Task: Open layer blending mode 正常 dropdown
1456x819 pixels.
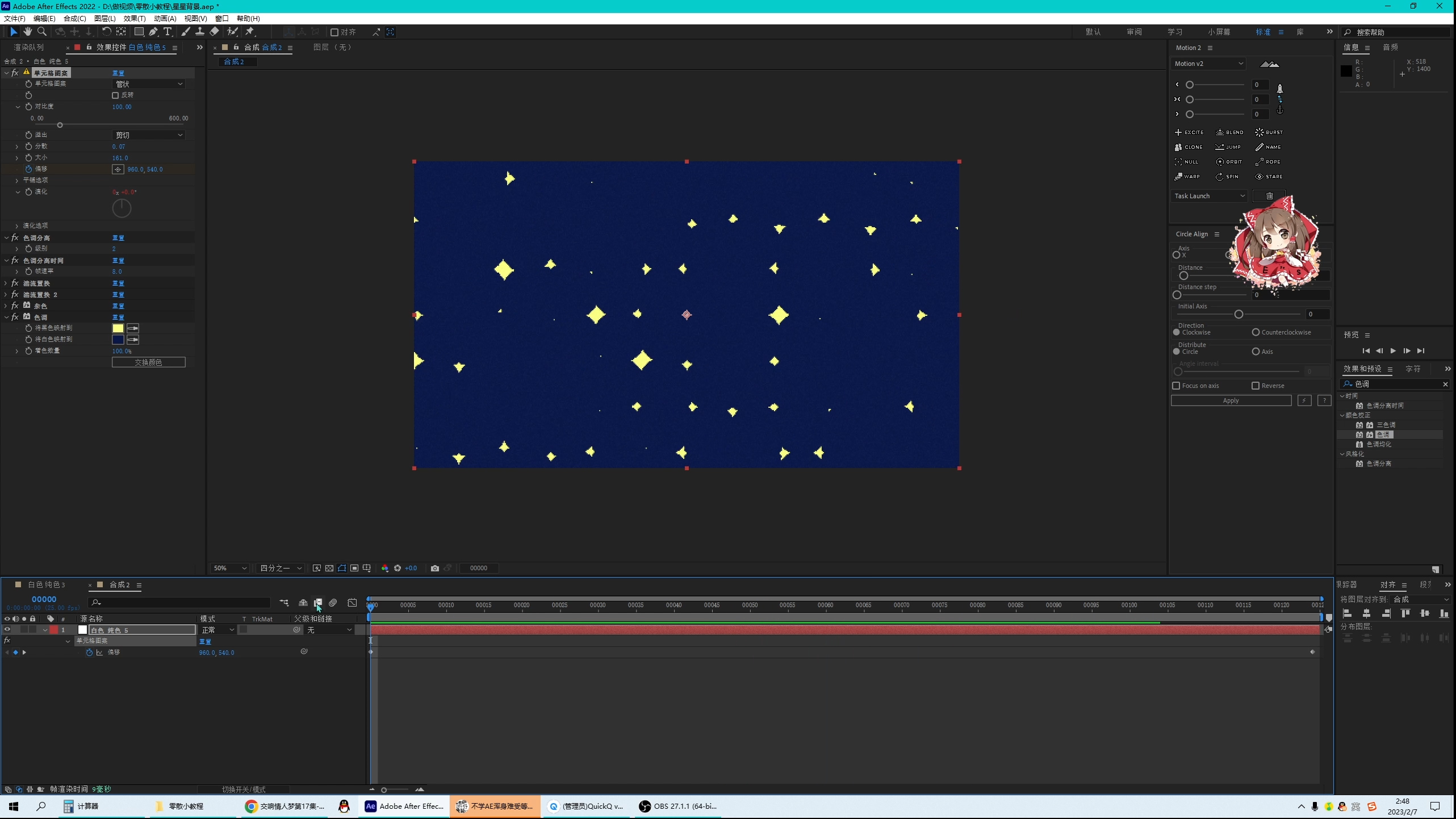Action: click(217, 630)
